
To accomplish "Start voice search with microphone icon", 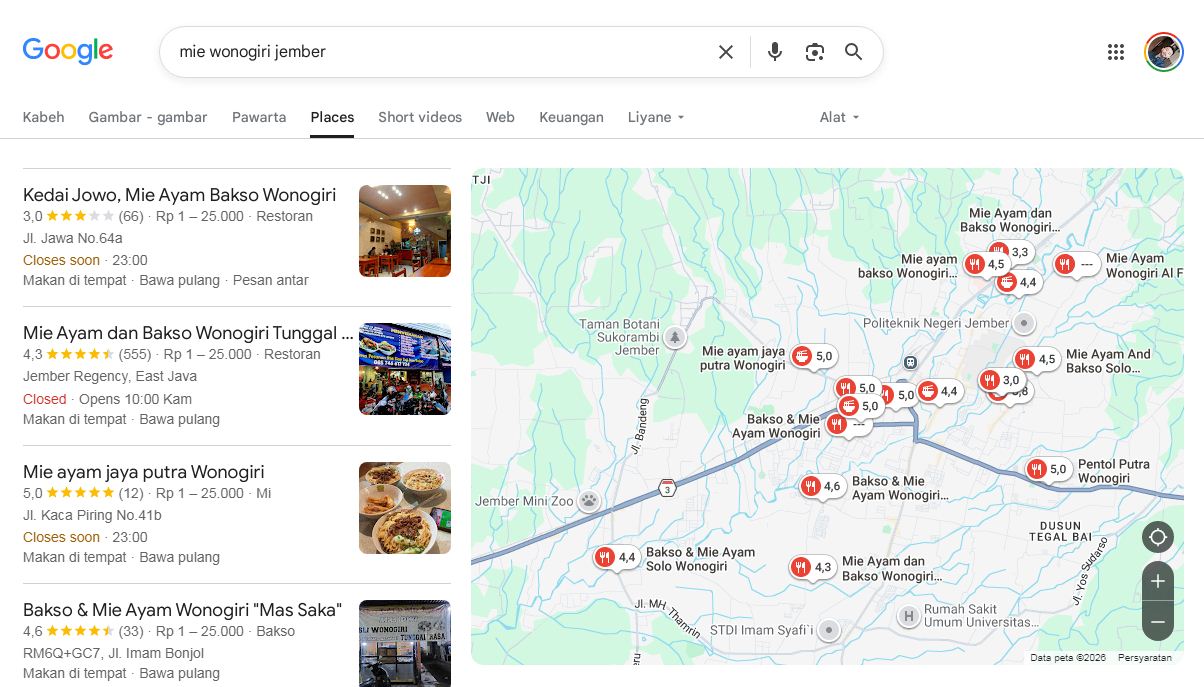I will [x=775, y=52].
